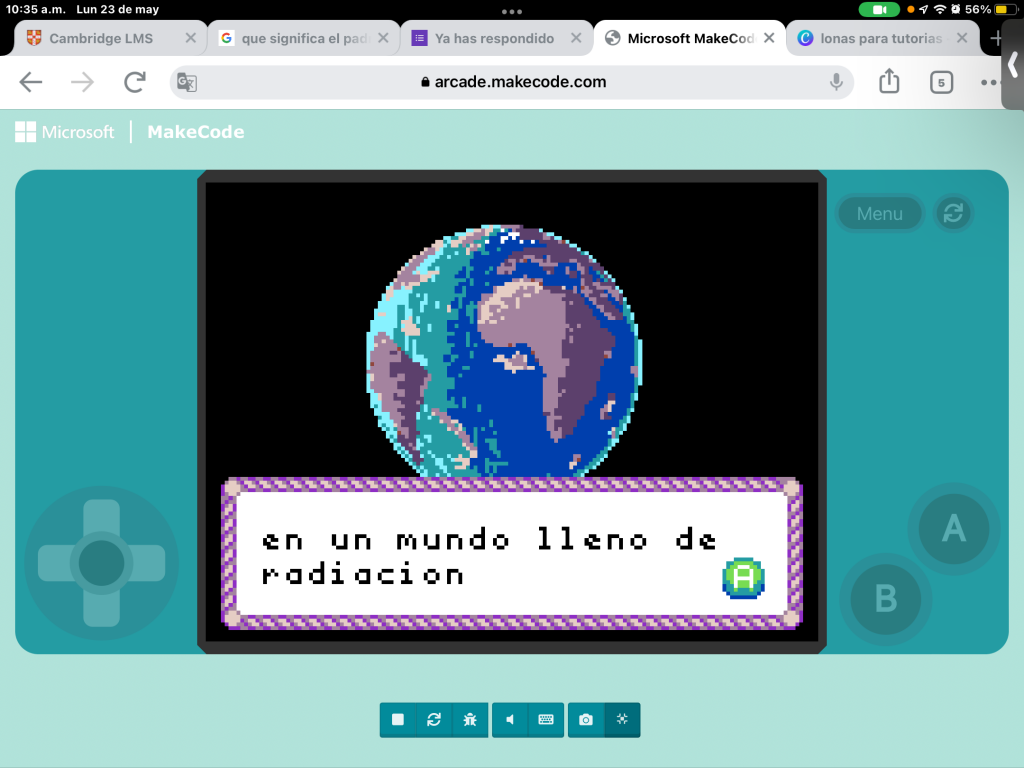The width and height of the screenshot is (1024, 768).
Task: Switch to the Ya has respondido tab
Action: (494, 38)
